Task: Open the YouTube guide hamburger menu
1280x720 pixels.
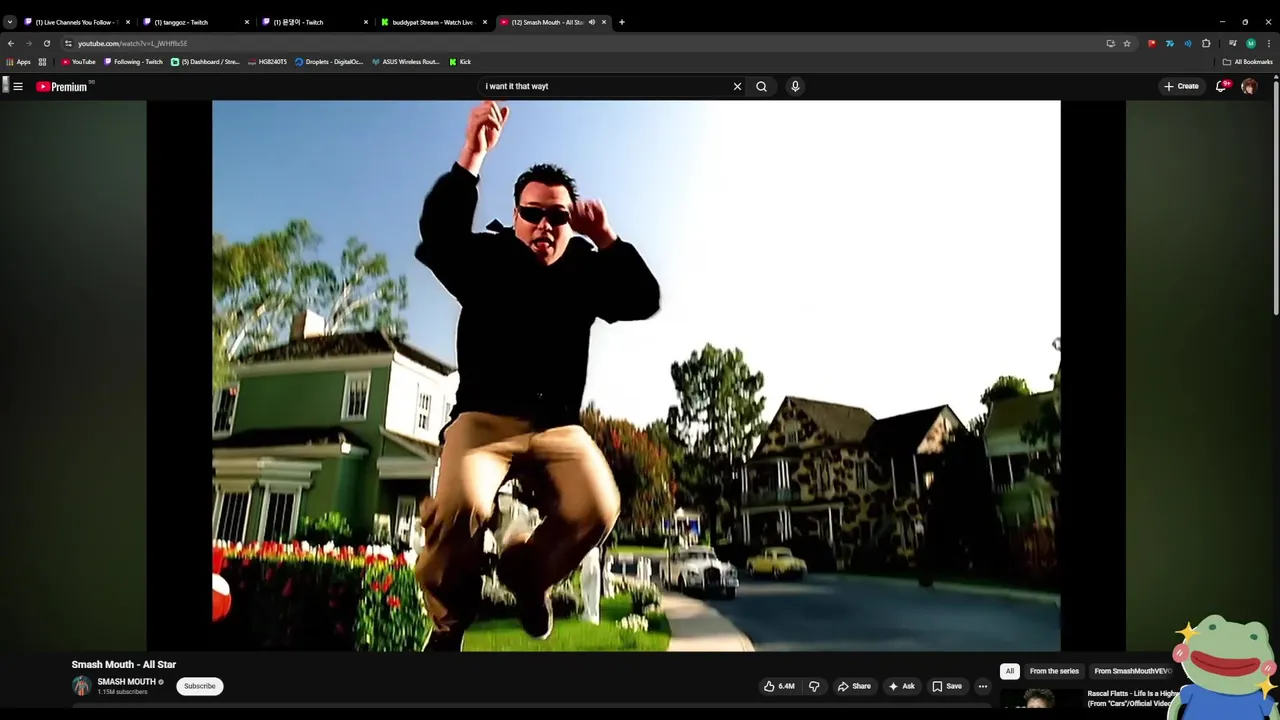Action: tap(18, 86)
